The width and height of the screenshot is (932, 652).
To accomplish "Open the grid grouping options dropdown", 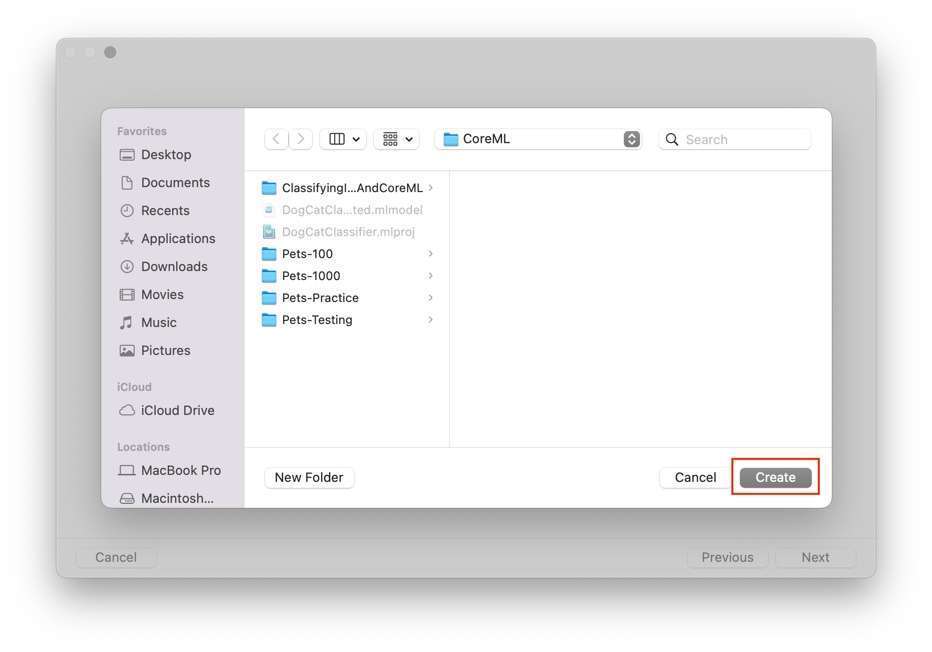I will coord(396,139).
